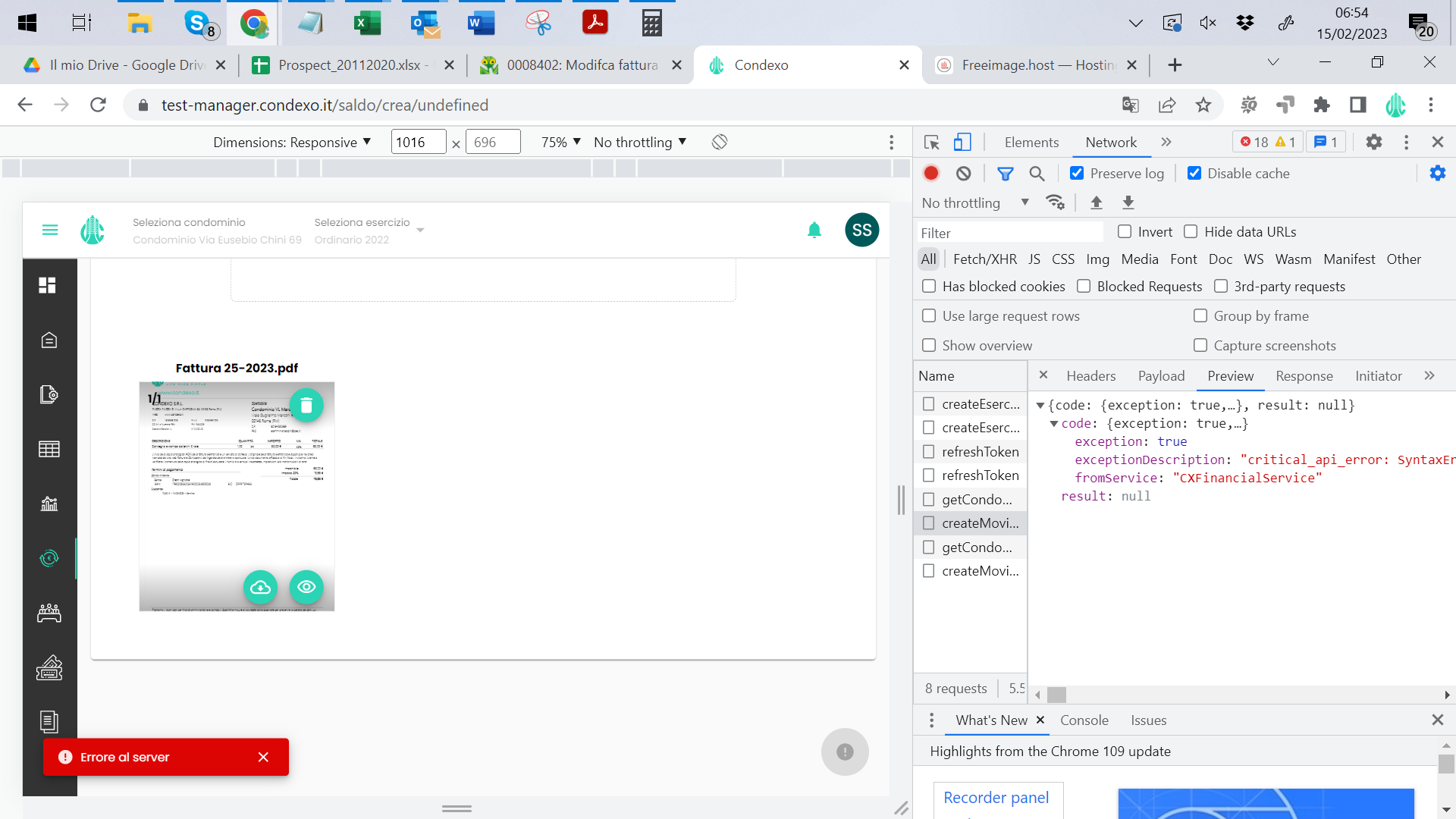Clear the network log
Viewport: 1456px width, 819px height.
pyautogui.click(x=963, y=174)
